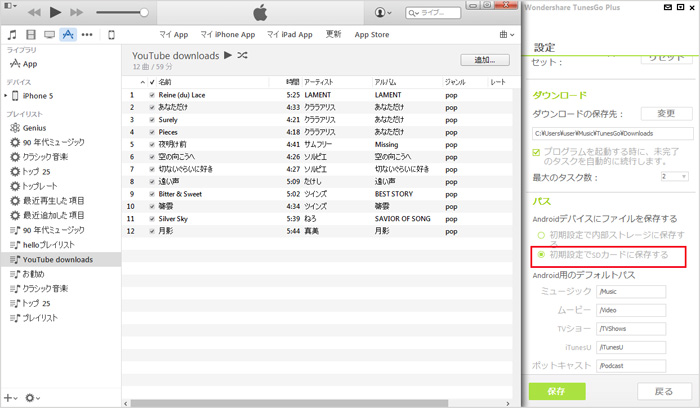Open the App Store tab
The height and width of the screenshot is (408, 700).
click(x=372, y=34)
